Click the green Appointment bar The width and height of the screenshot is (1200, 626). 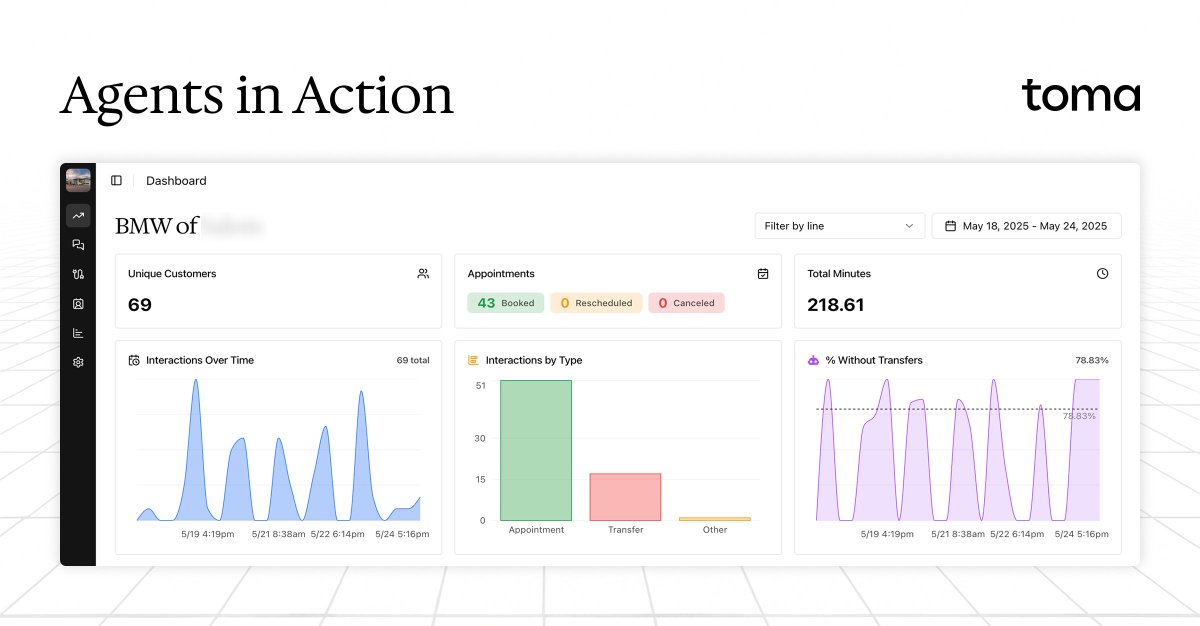click(x=536, y=450)
